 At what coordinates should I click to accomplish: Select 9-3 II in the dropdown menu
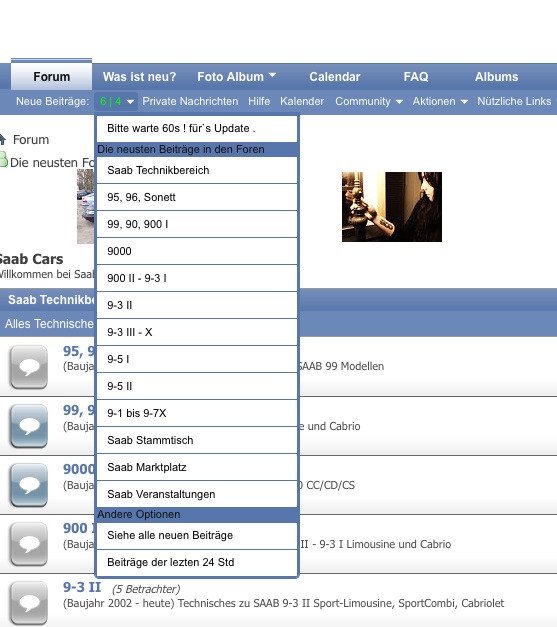point(197,305)
